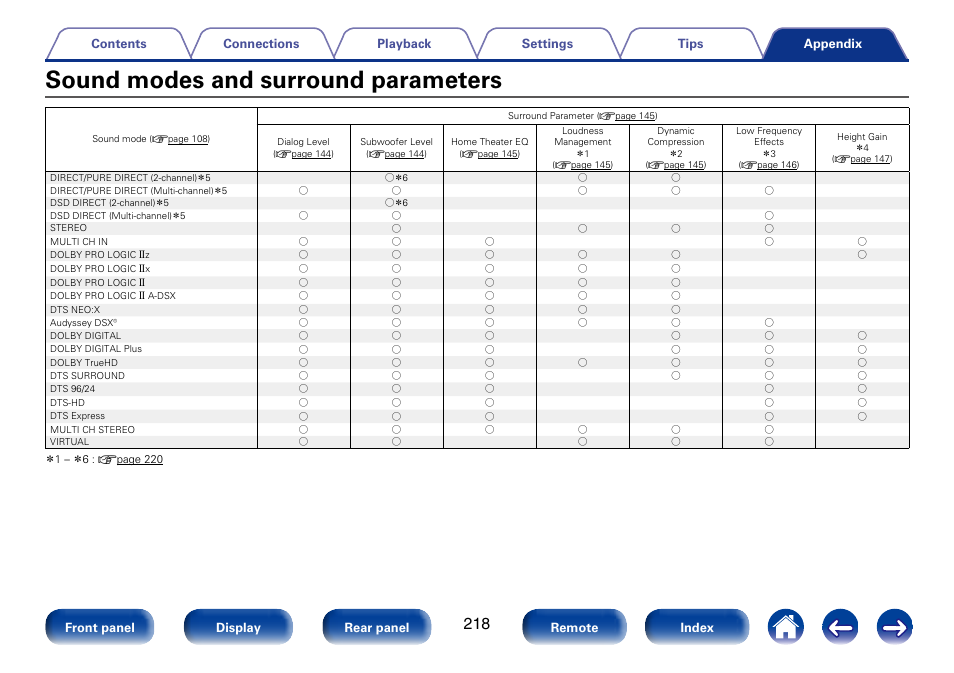Go to the home page icon

click(785, 627)
